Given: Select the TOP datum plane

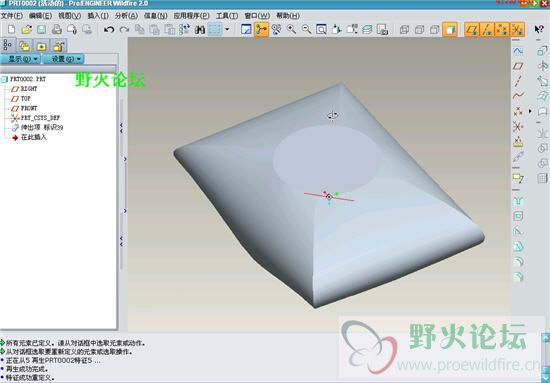Looking at the screenshot, I should [x=21, y=99].
